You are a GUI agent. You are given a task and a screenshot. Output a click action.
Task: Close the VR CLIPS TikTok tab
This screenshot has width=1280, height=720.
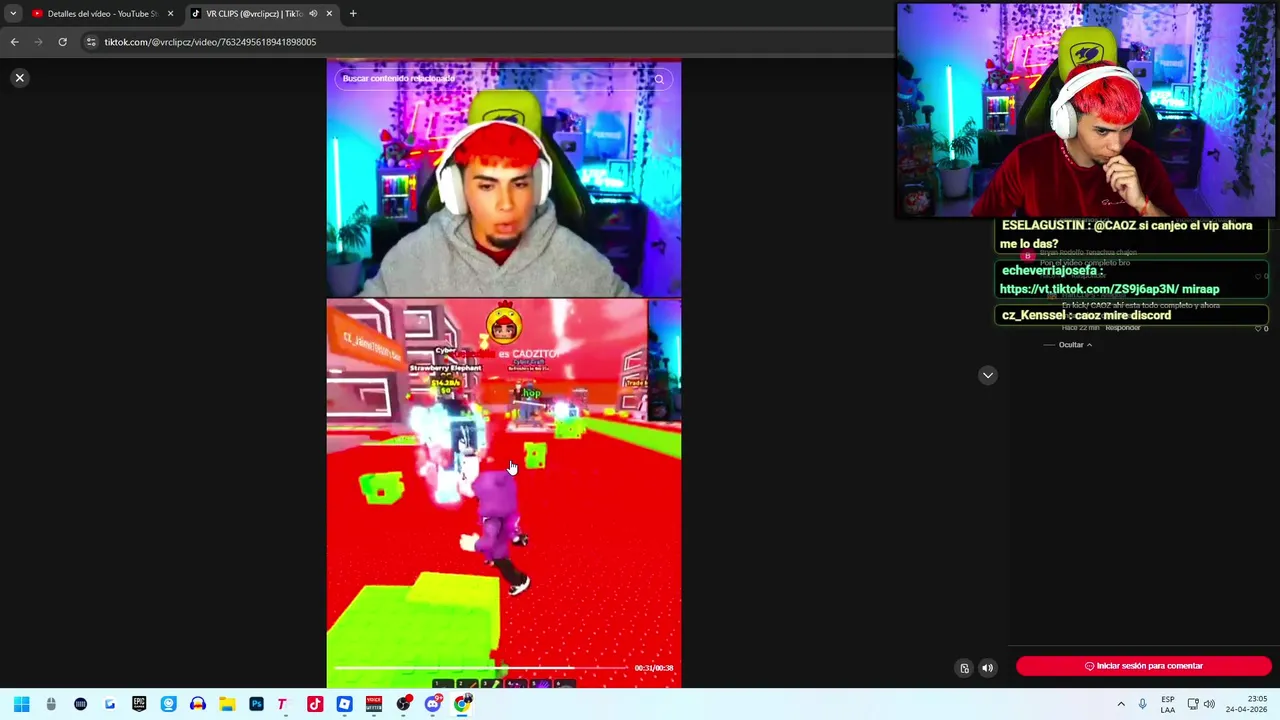pyautogui.click(x=329, y=14)
